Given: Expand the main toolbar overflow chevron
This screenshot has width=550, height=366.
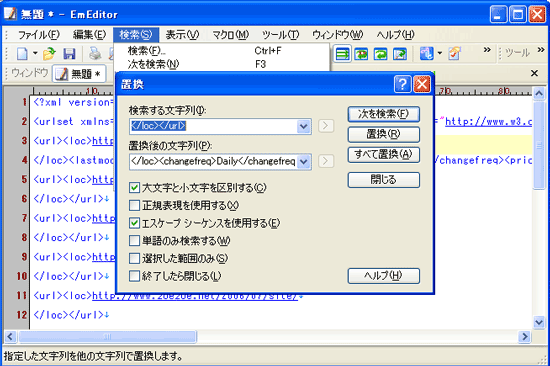Looking at the screenshot, I should tap(487, 50).
